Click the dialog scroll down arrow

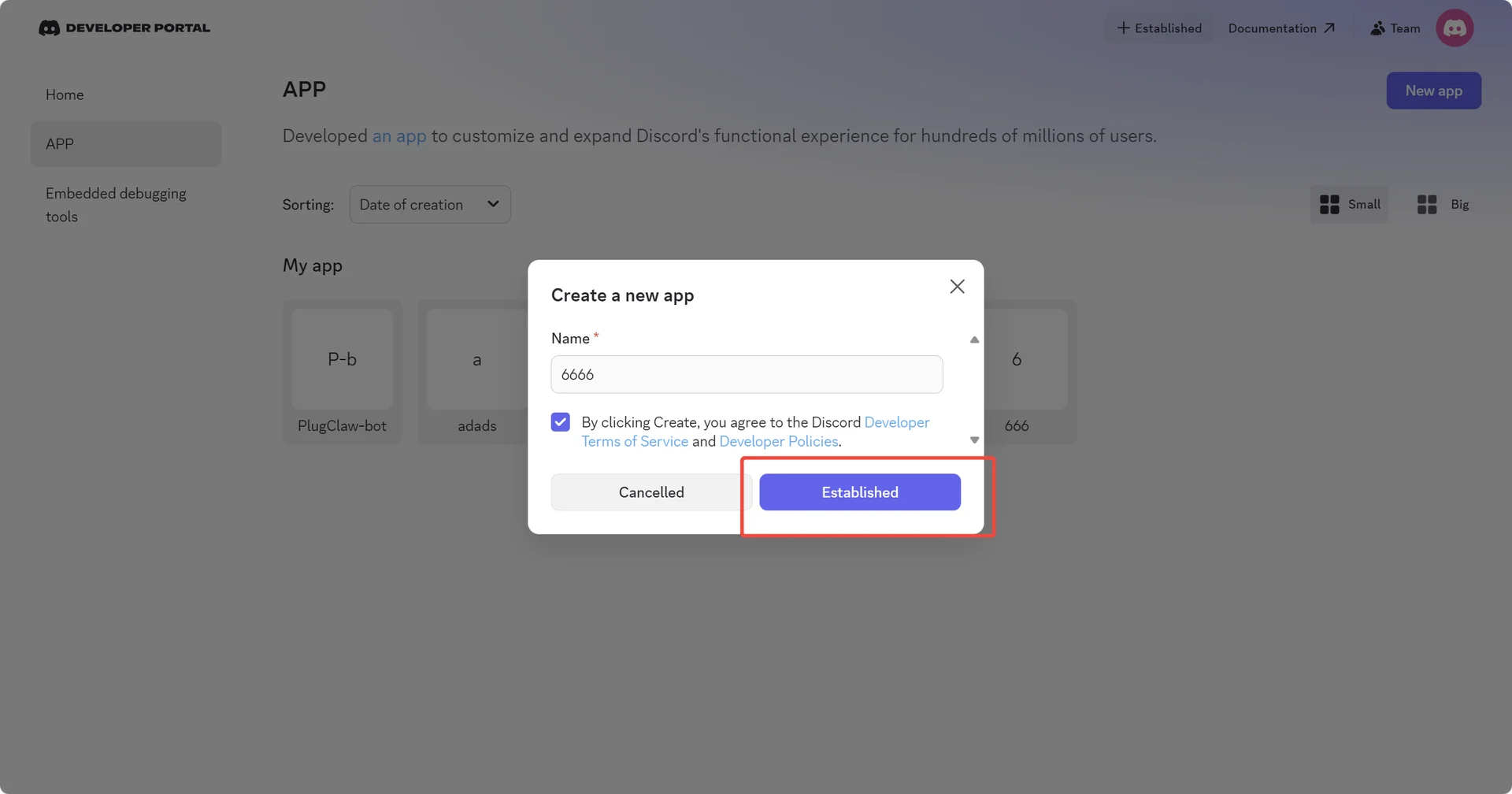[974, 440]
